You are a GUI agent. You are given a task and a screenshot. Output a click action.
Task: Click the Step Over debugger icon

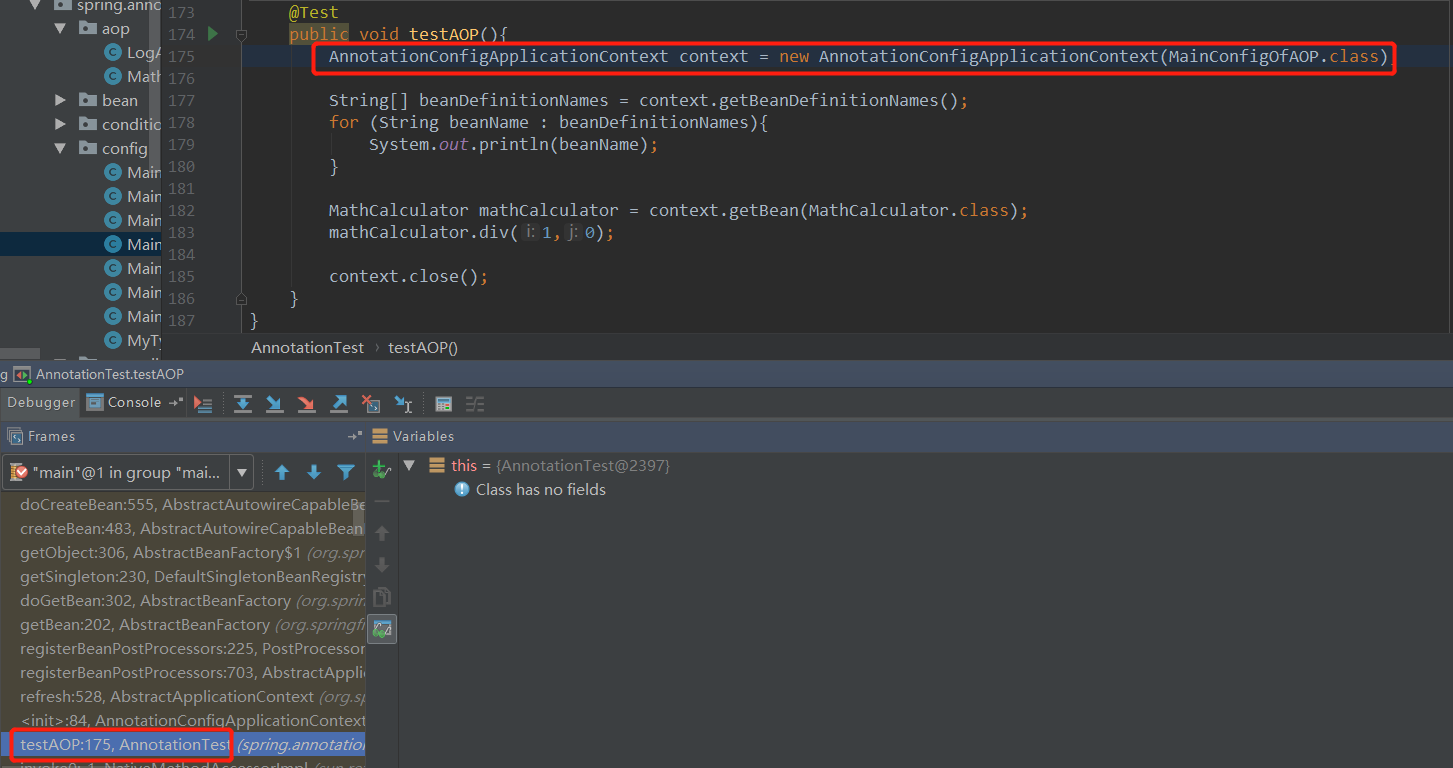point(243,403)
